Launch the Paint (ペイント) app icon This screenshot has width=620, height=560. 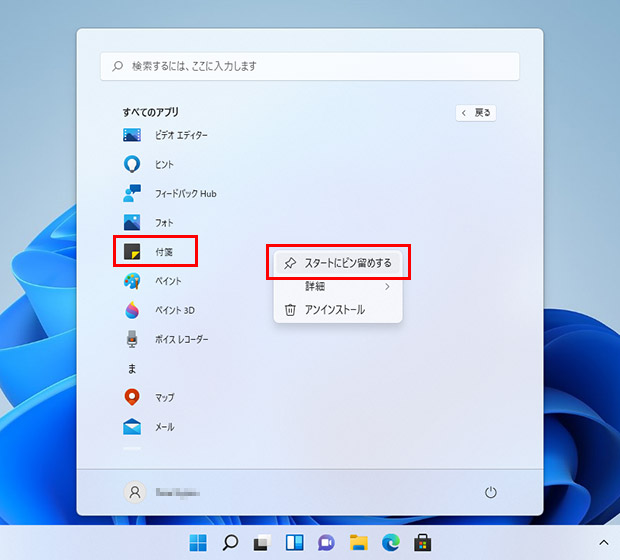pyautogui.click(x=131, y=281)
